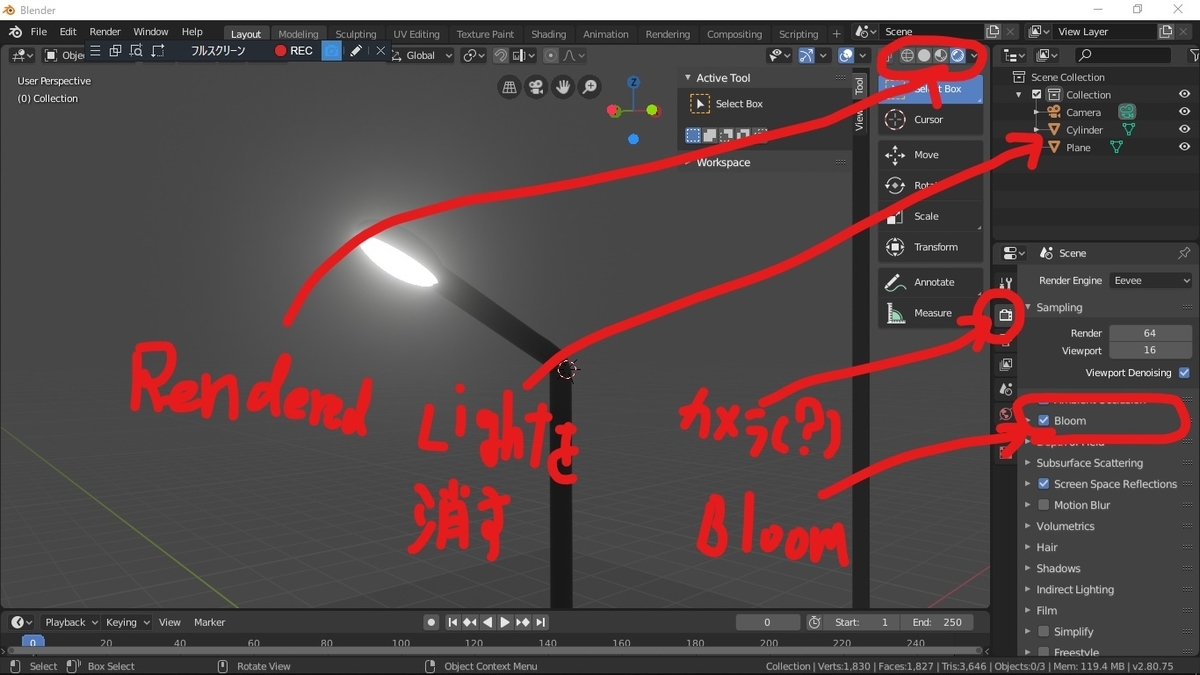Open the Playback dropdown in timeline
This screenshot has height=675, width=1200.
(71, 622)
